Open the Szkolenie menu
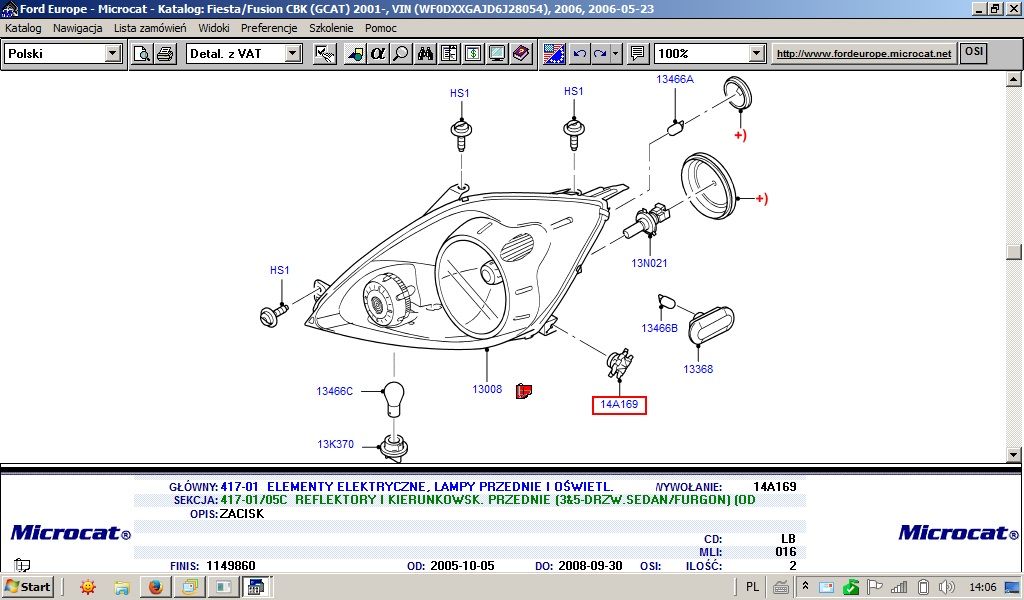Viewport: 1024px width, 600px height. tap(331, 28)
